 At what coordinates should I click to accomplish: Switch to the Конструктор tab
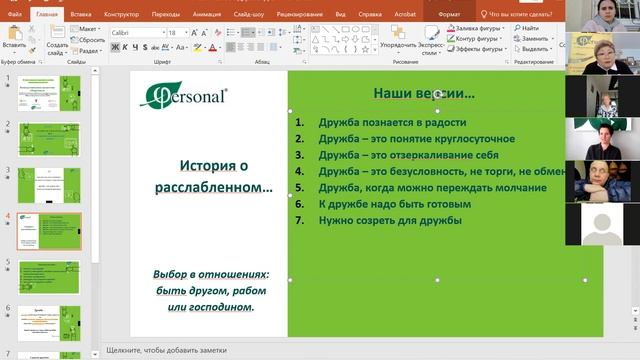coord(121,14)
